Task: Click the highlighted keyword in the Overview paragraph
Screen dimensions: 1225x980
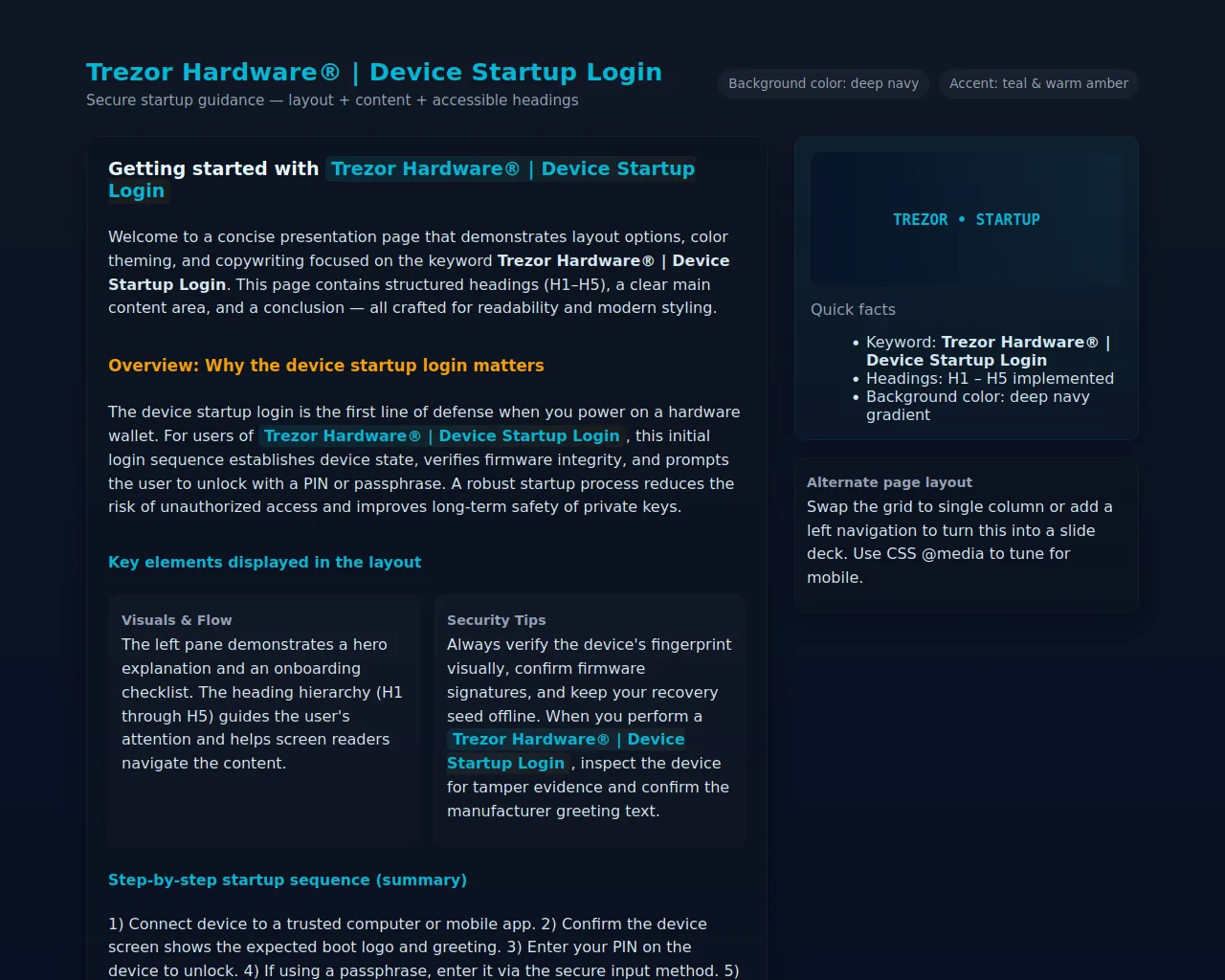Action: pos(442,436)
